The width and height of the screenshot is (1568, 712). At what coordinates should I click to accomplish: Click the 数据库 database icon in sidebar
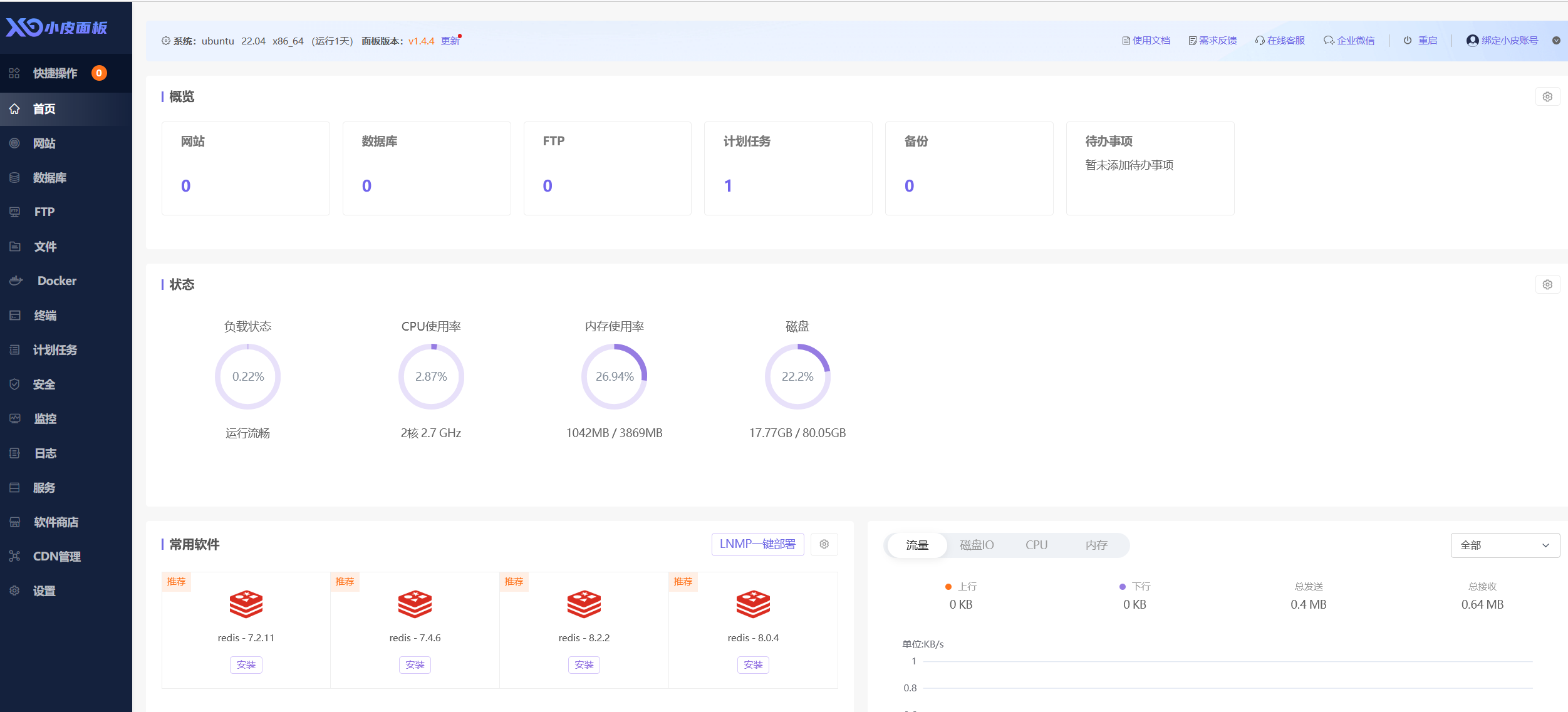(x=14, y=178)
